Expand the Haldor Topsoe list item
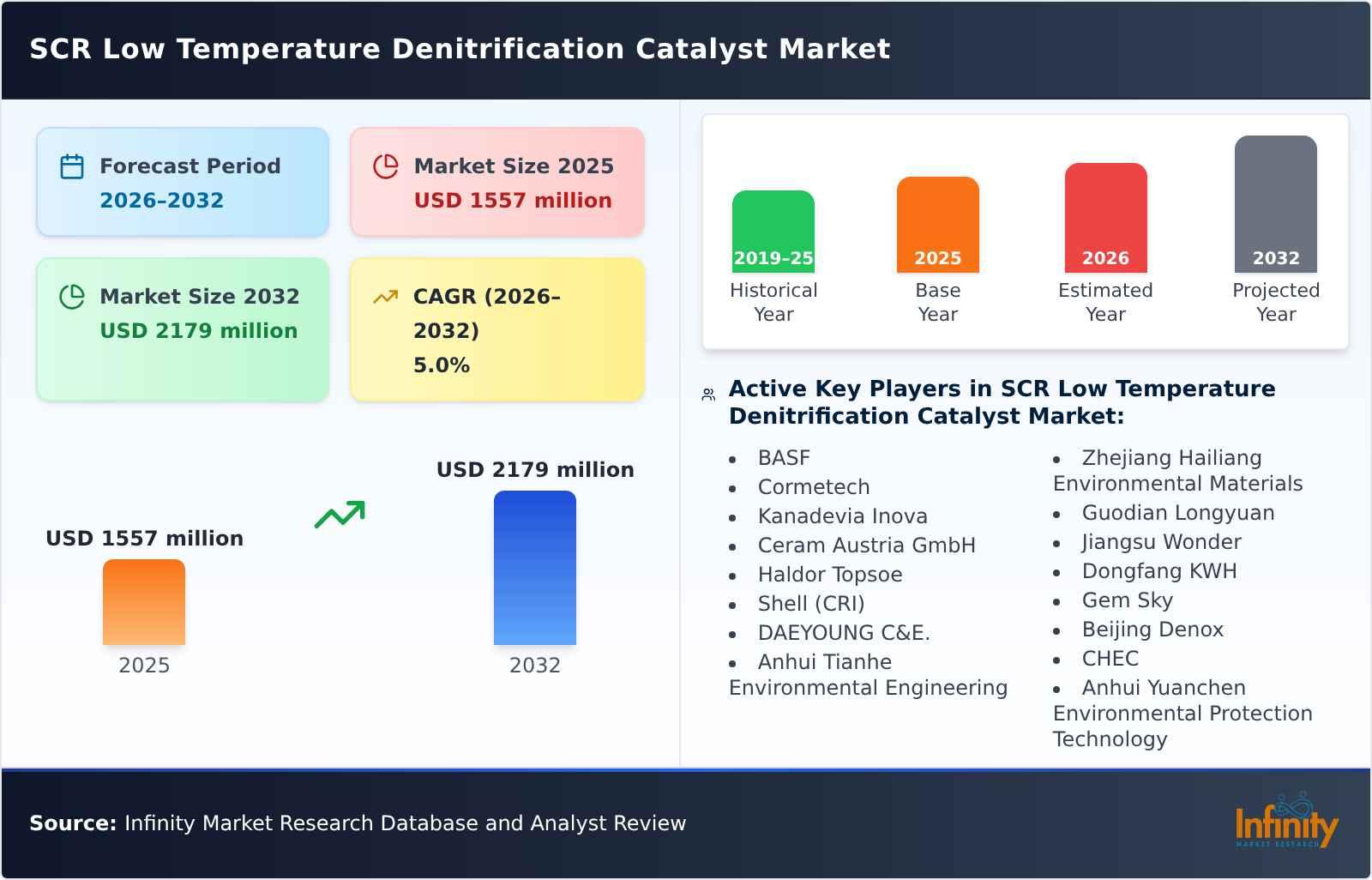The width and height of the screenshot is (1372, 880). point(829,575)
